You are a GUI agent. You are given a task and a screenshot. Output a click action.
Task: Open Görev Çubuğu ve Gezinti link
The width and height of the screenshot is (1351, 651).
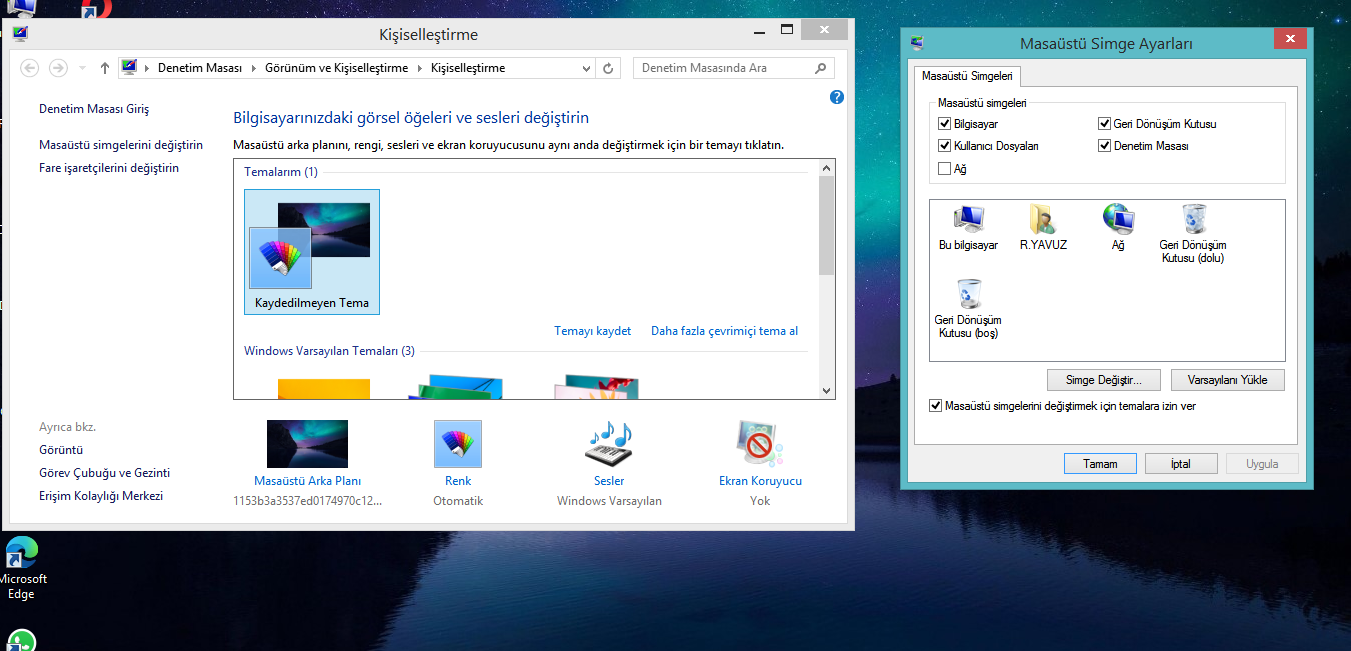click(105, 473)
